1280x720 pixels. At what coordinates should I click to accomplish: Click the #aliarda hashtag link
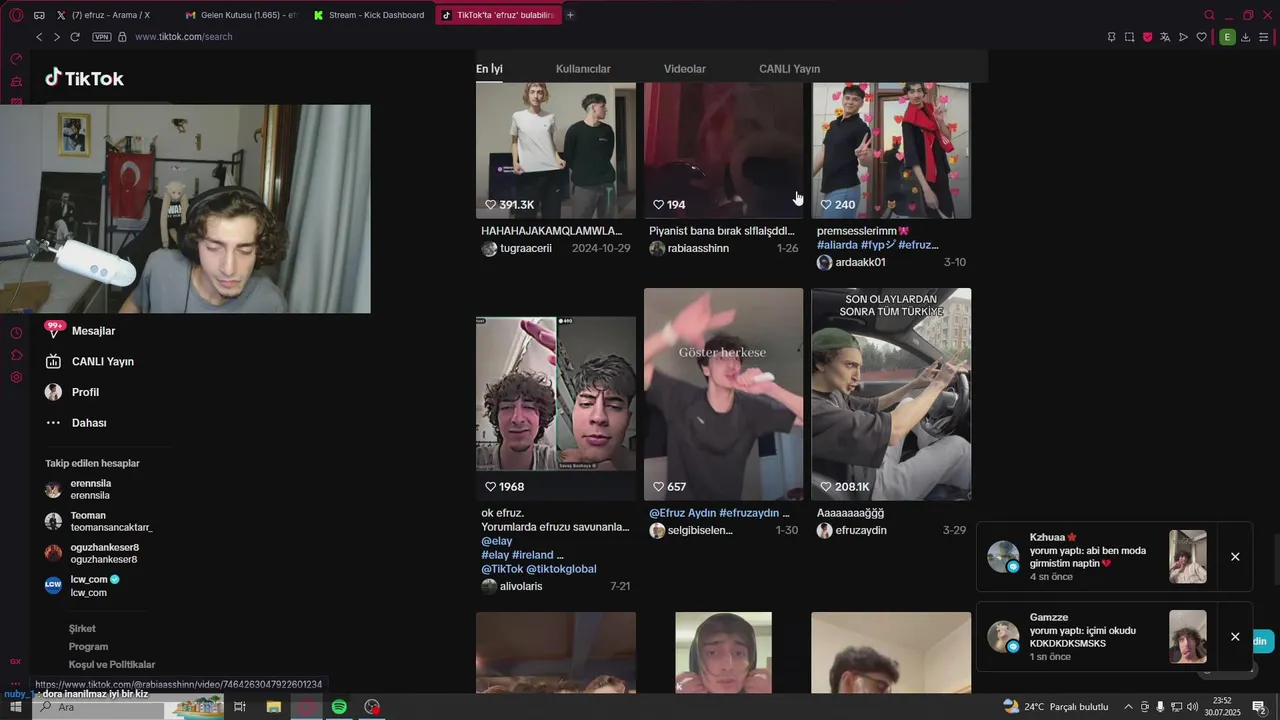click(x=837, y=245)
